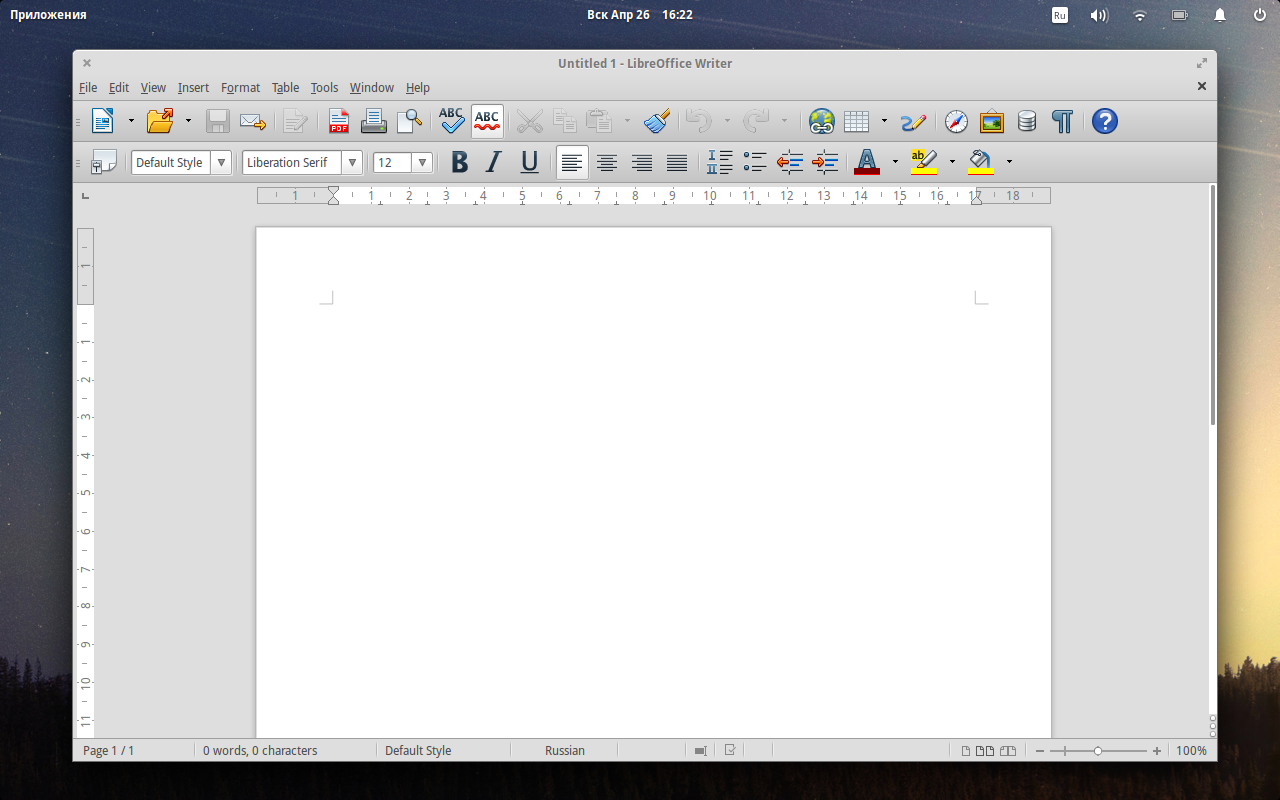Open the Liberation Serif font dropdown

coord(352,162)
